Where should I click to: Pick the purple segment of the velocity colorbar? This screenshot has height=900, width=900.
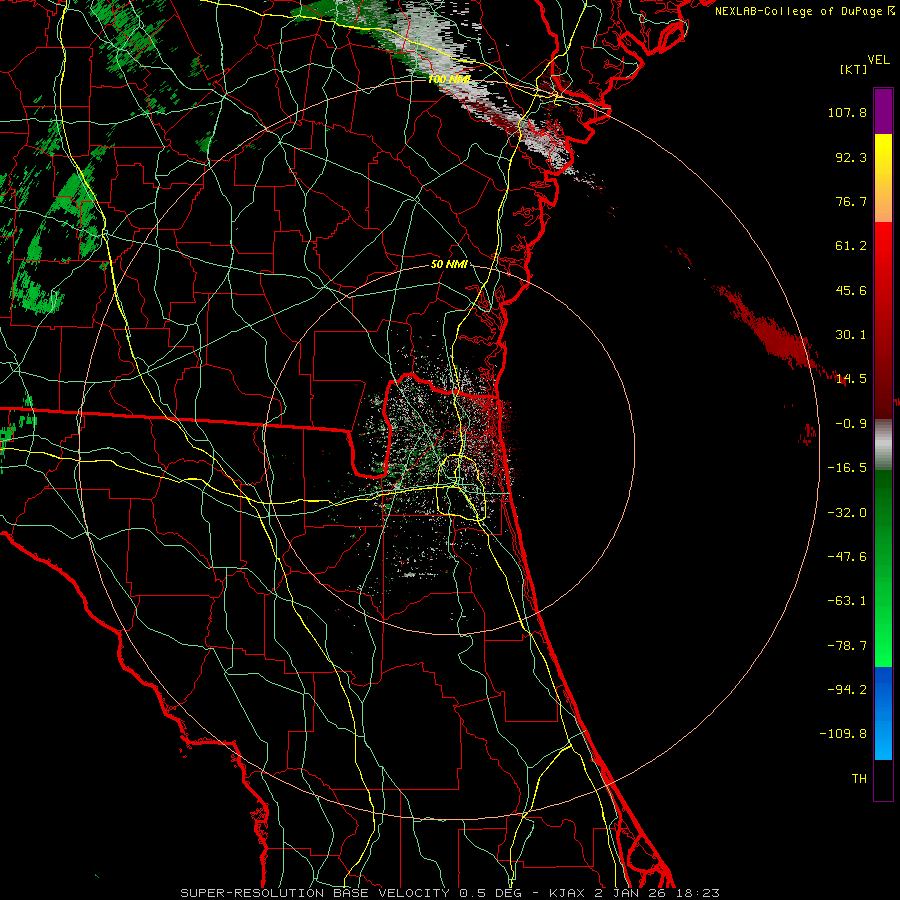[x=883, y=111]
